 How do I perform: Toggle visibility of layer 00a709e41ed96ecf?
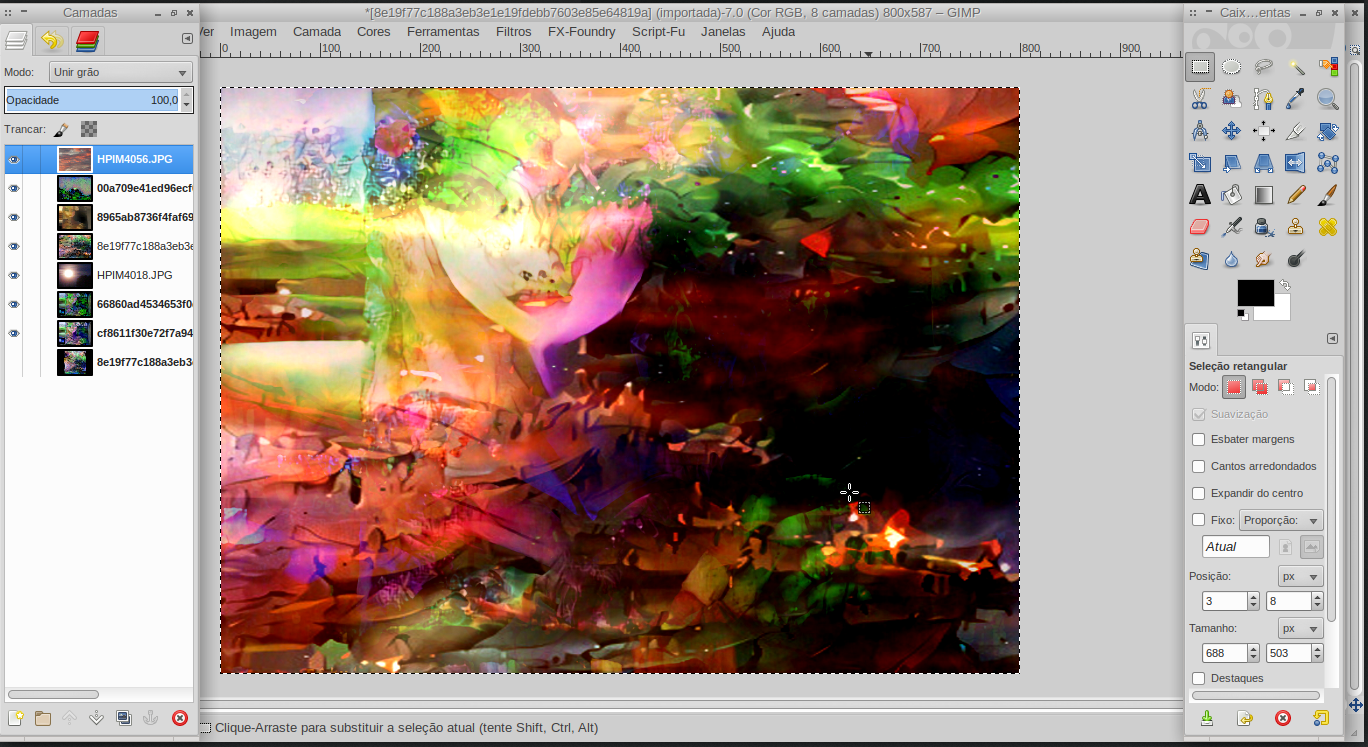[x=14, y=188]
